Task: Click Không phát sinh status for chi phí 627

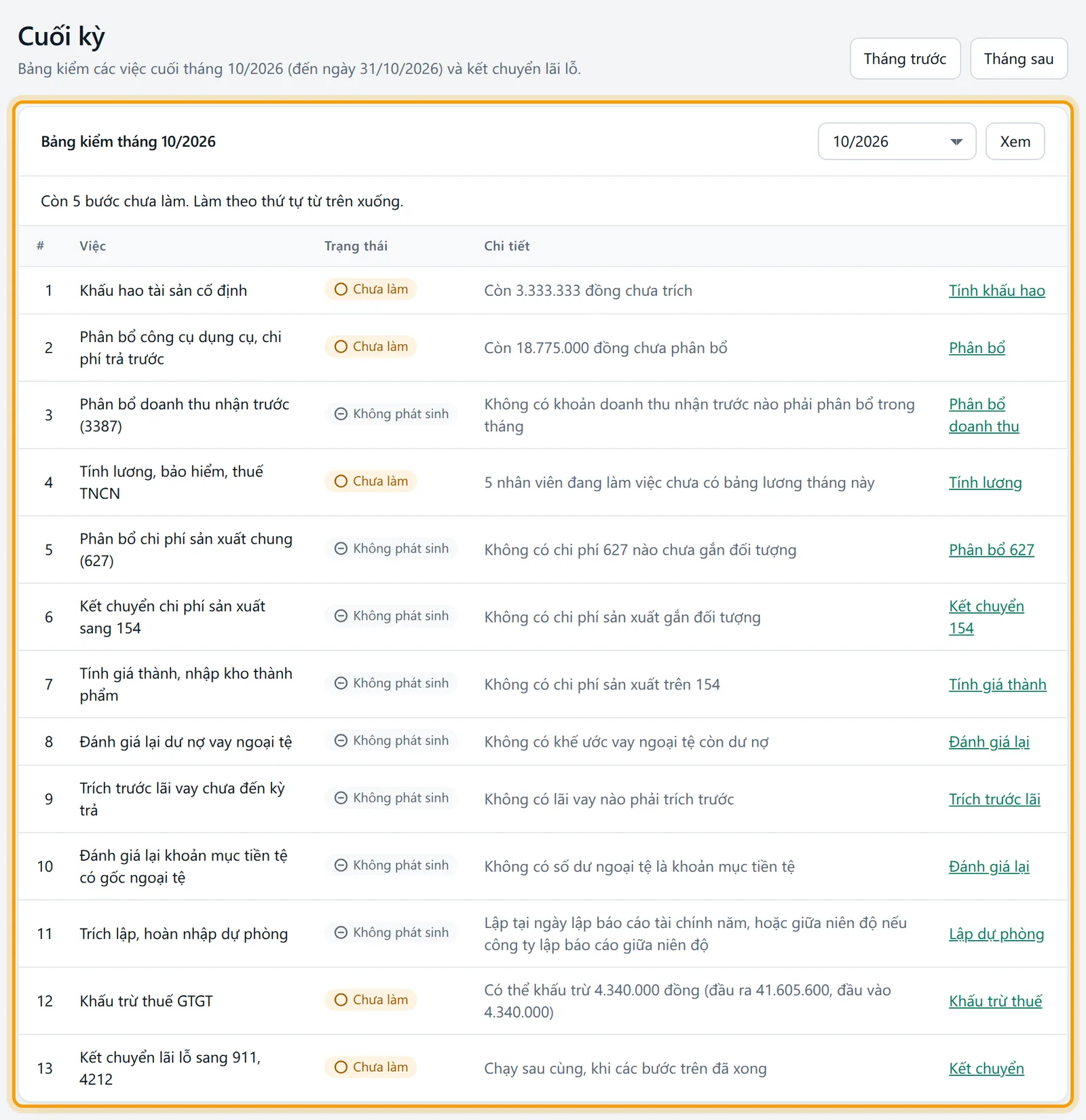Action: [x=391, y=548]
